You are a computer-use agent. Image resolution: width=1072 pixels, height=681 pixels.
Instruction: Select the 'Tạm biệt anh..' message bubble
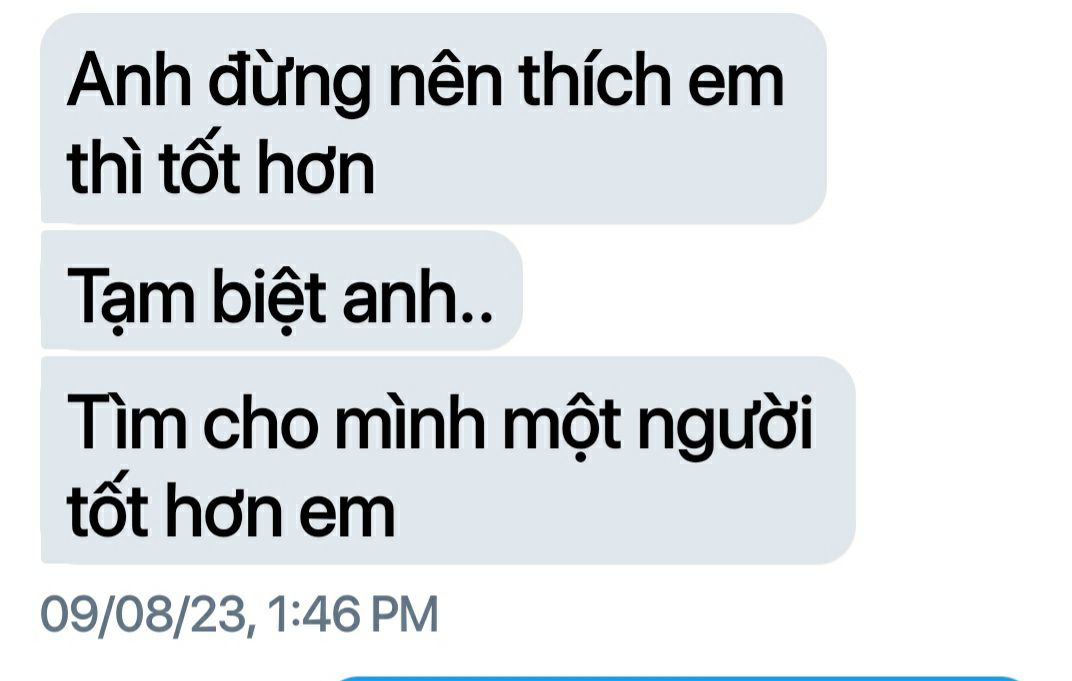coord(282,291)
